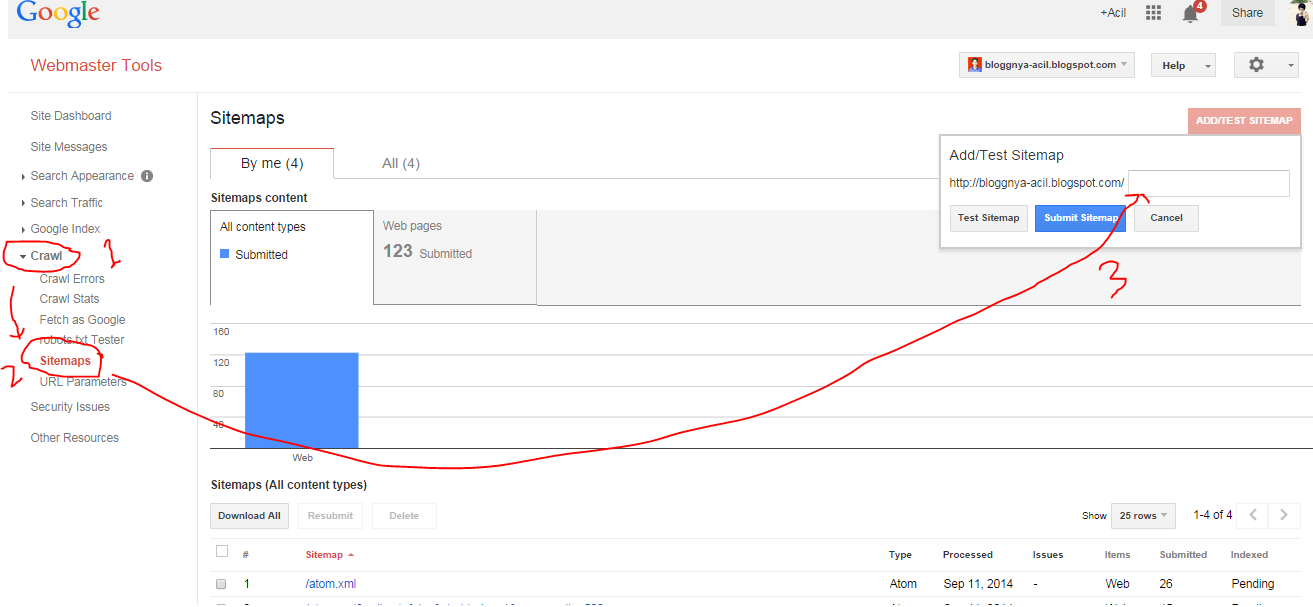Click the Test Sitemap button
1313x607 pixels.
click(x=988, y=218)
